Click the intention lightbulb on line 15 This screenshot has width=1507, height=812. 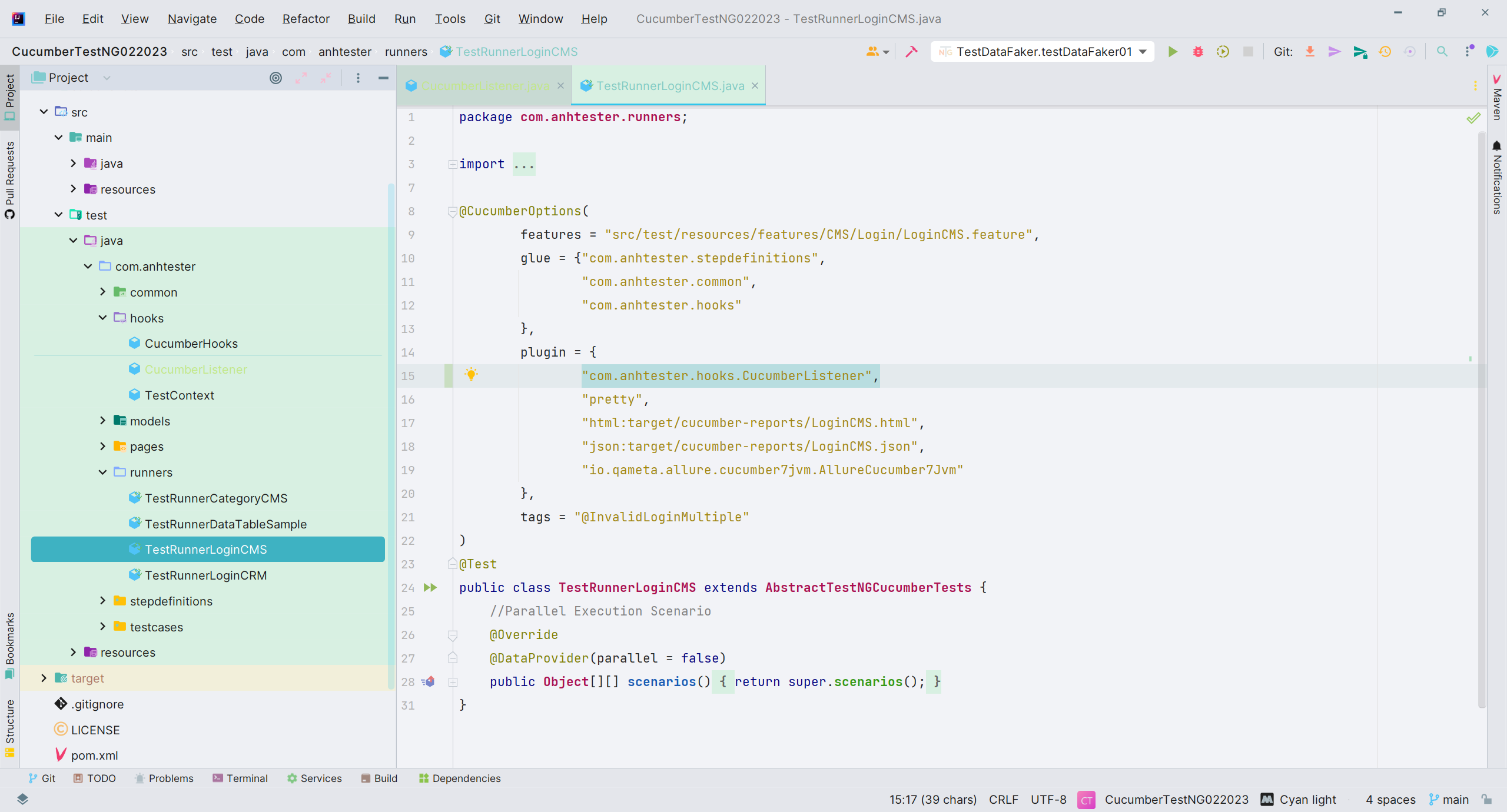(471, 374)
